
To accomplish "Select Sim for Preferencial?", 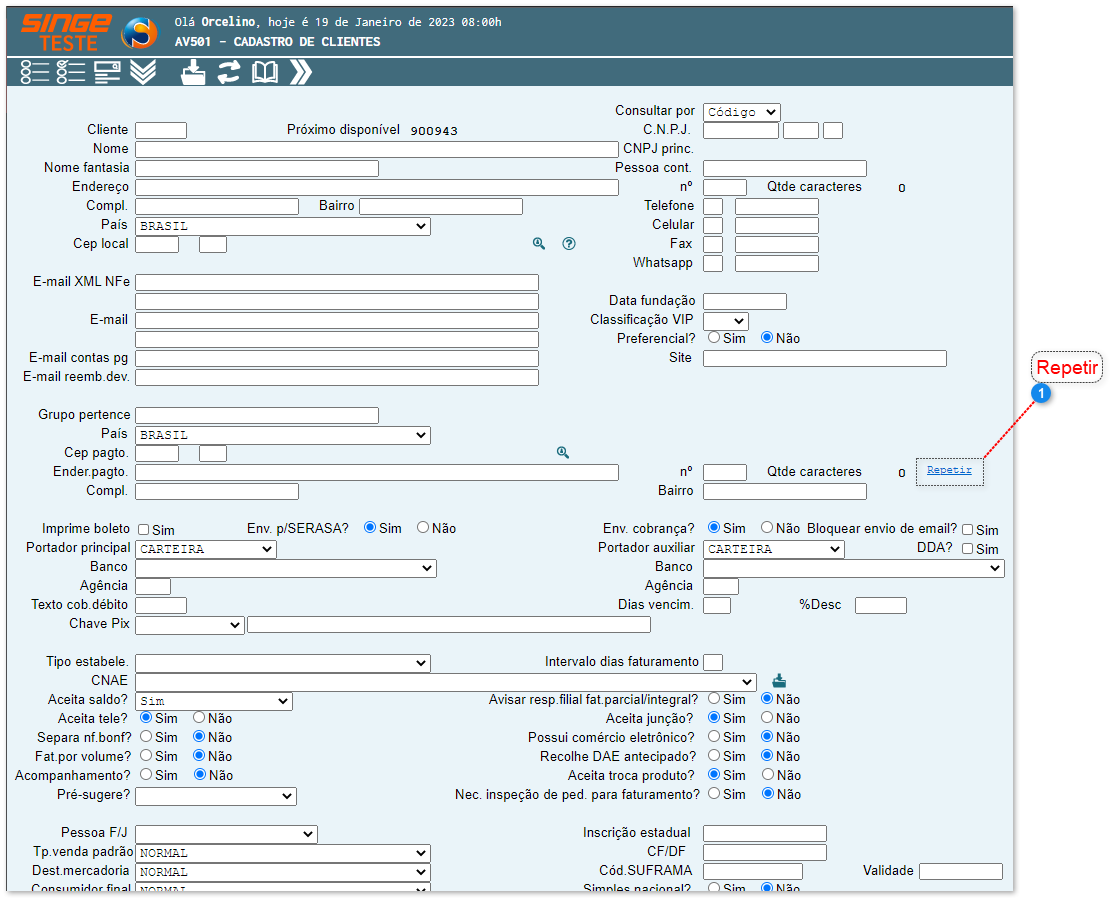I will 714,338.
